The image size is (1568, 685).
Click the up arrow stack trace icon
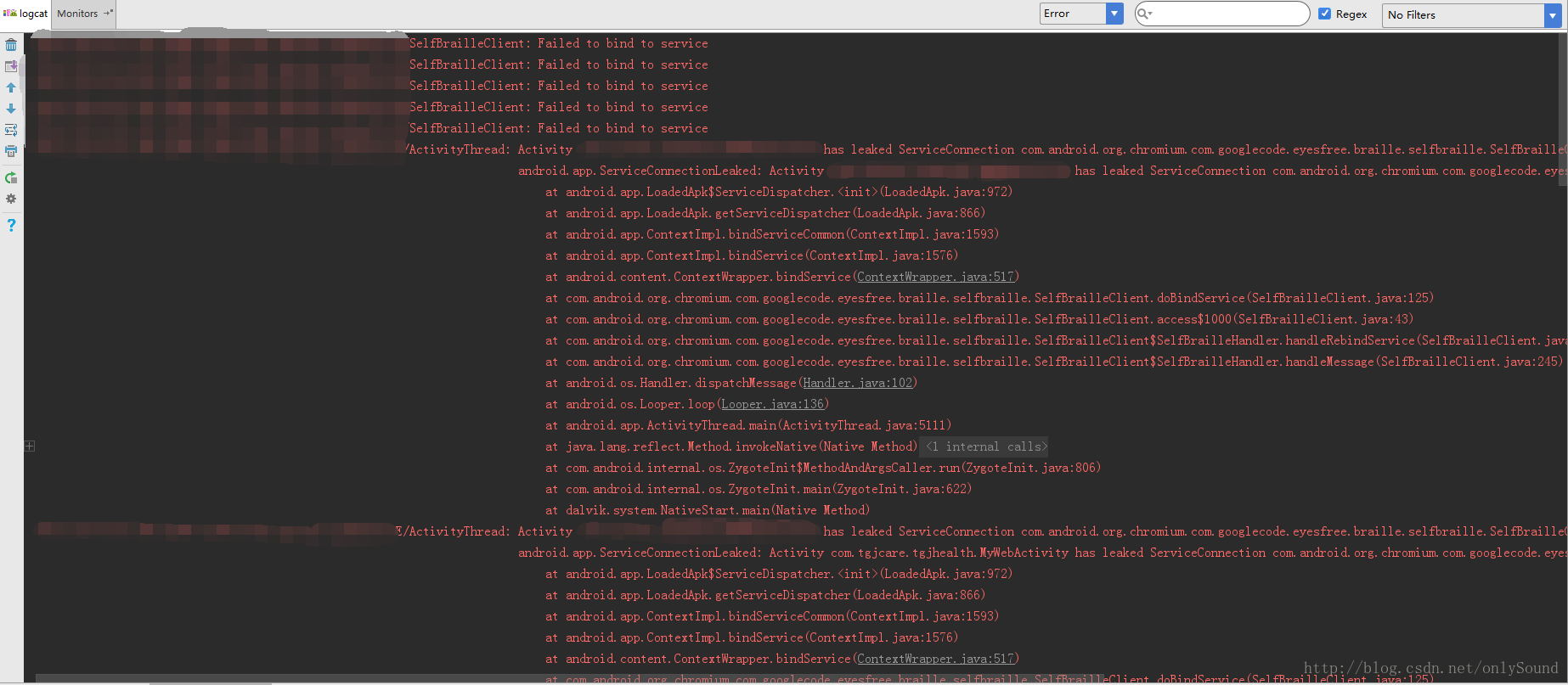click(11, 87)
